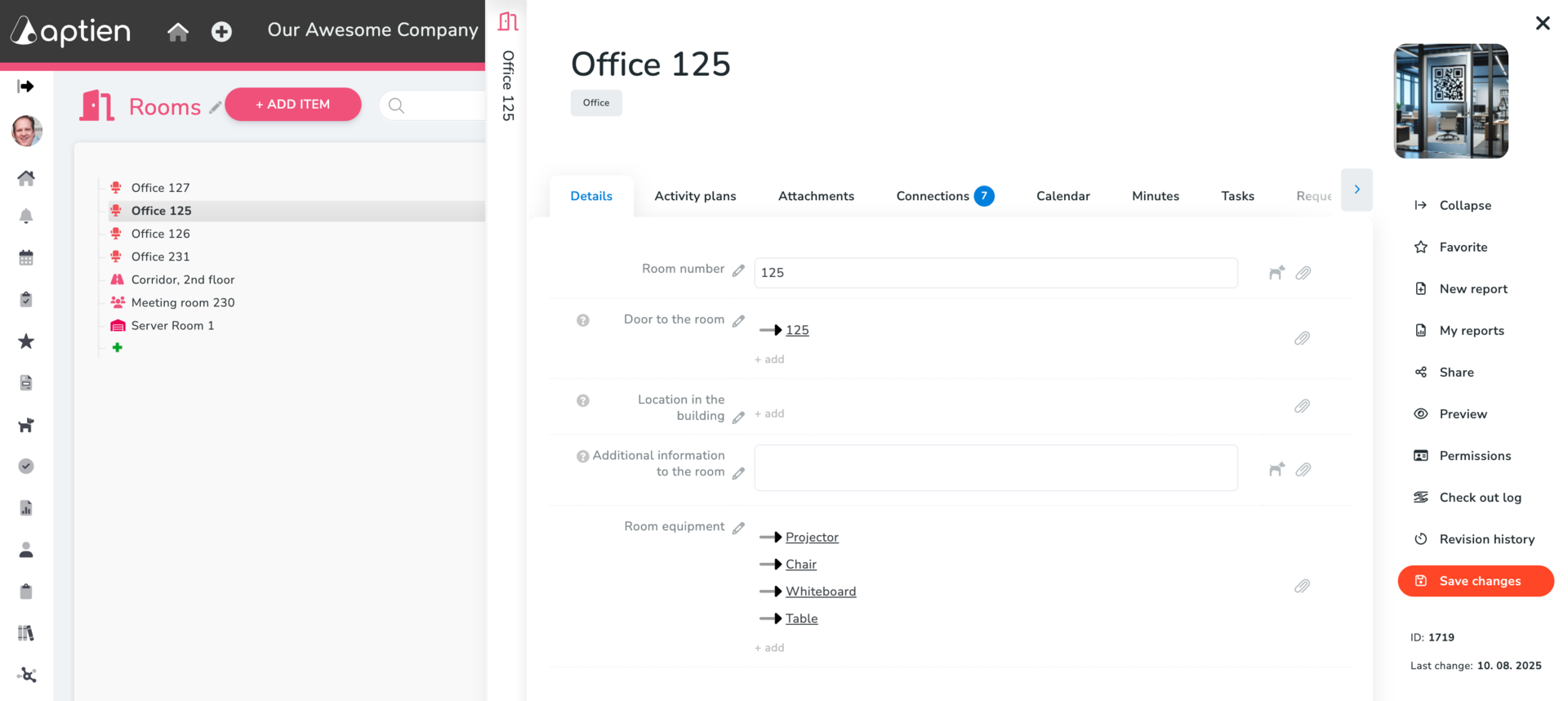Screen dimensions: 1568x701
Task: Click help icon beside Door to the room
Action: [583, 320]
